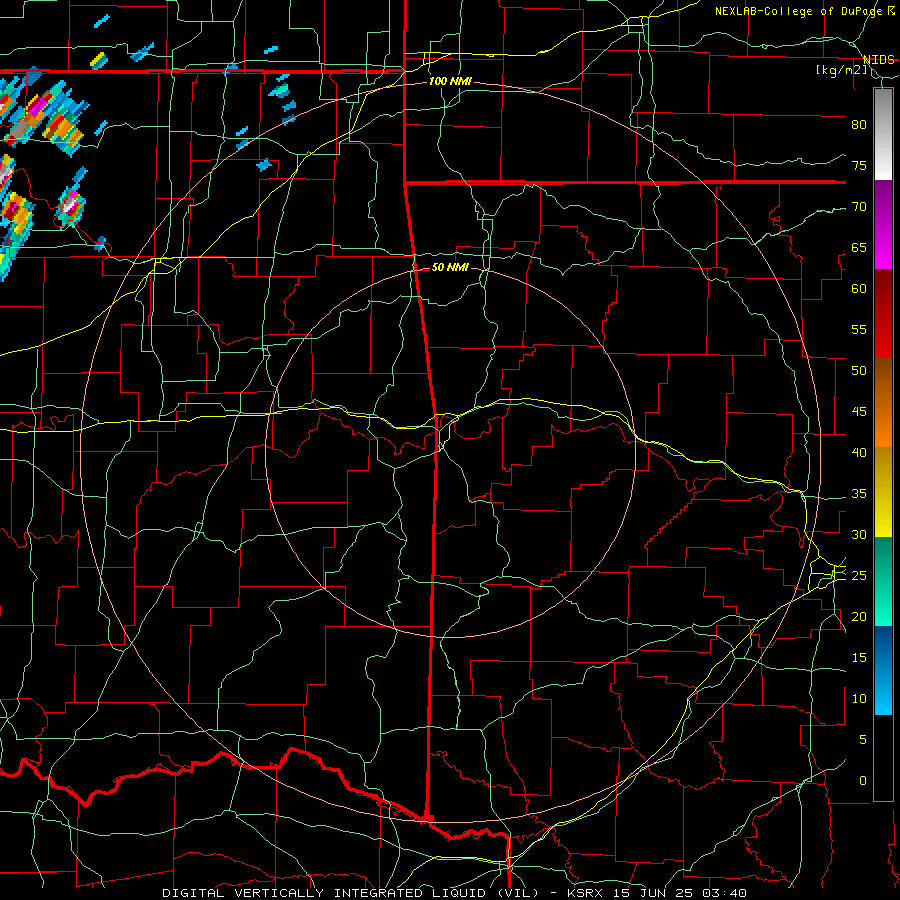Click the 15 JUN 25 03:40 timestamp

click(x=680, y=893)
